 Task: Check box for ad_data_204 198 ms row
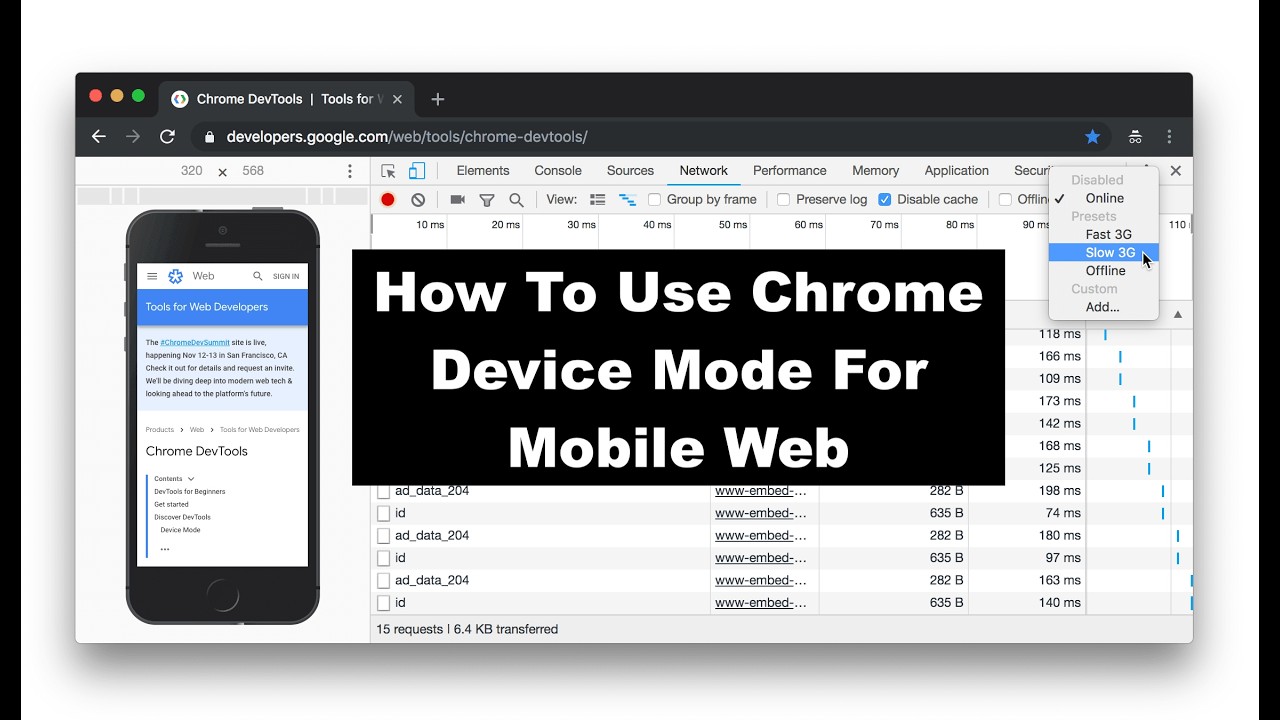pyautogui.click(x=383, y=491)
